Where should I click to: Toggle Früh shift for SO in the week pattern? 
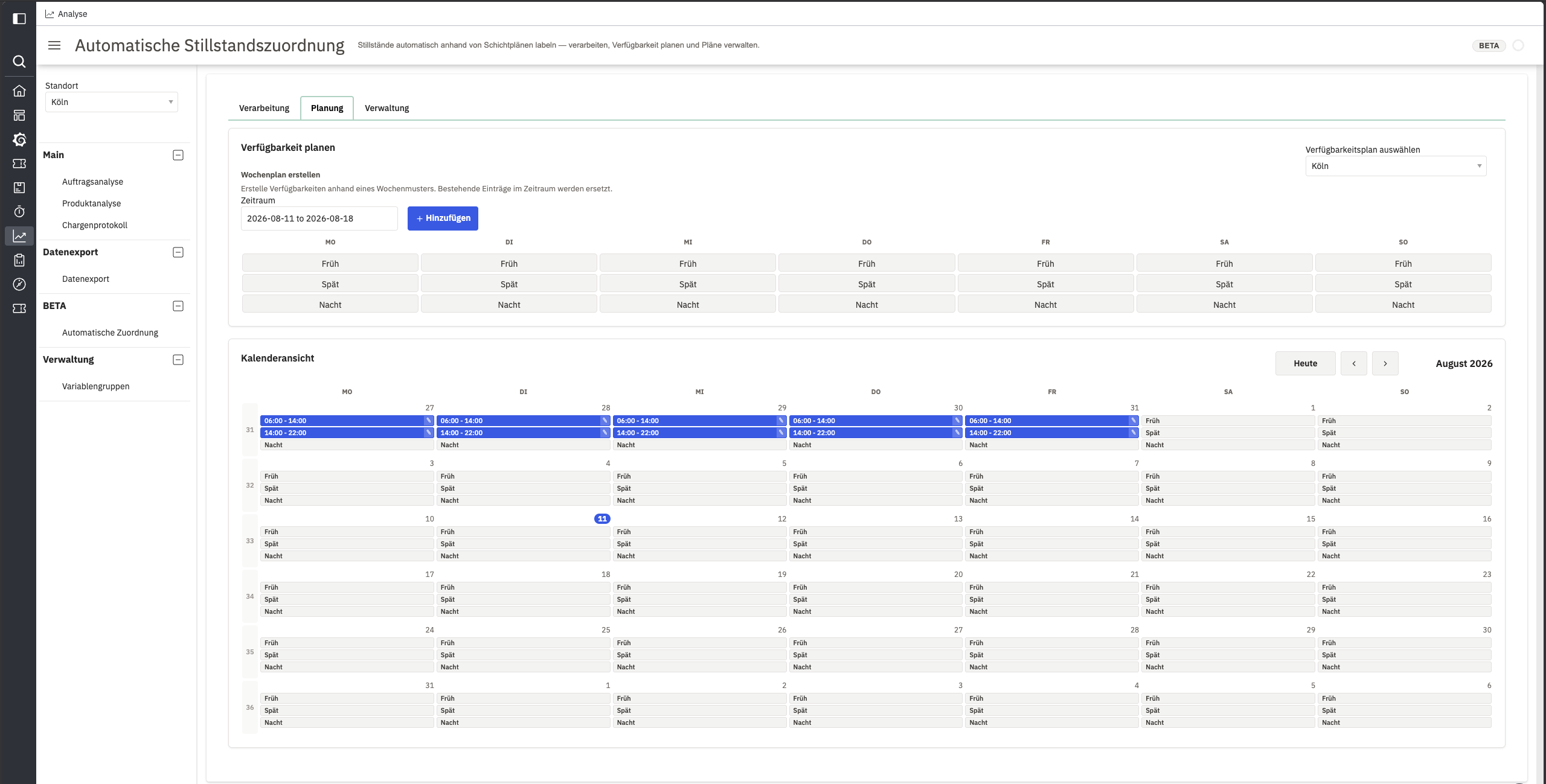click(1403, 264)
